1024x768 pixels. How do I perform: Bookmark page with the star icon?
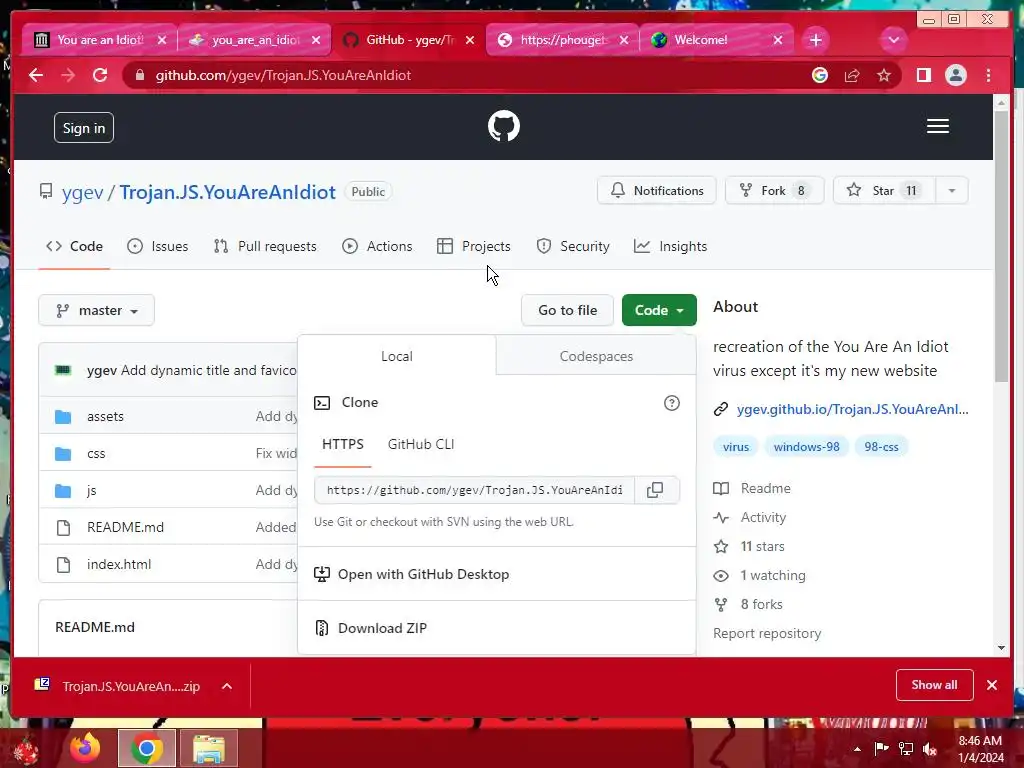(884, 75)
